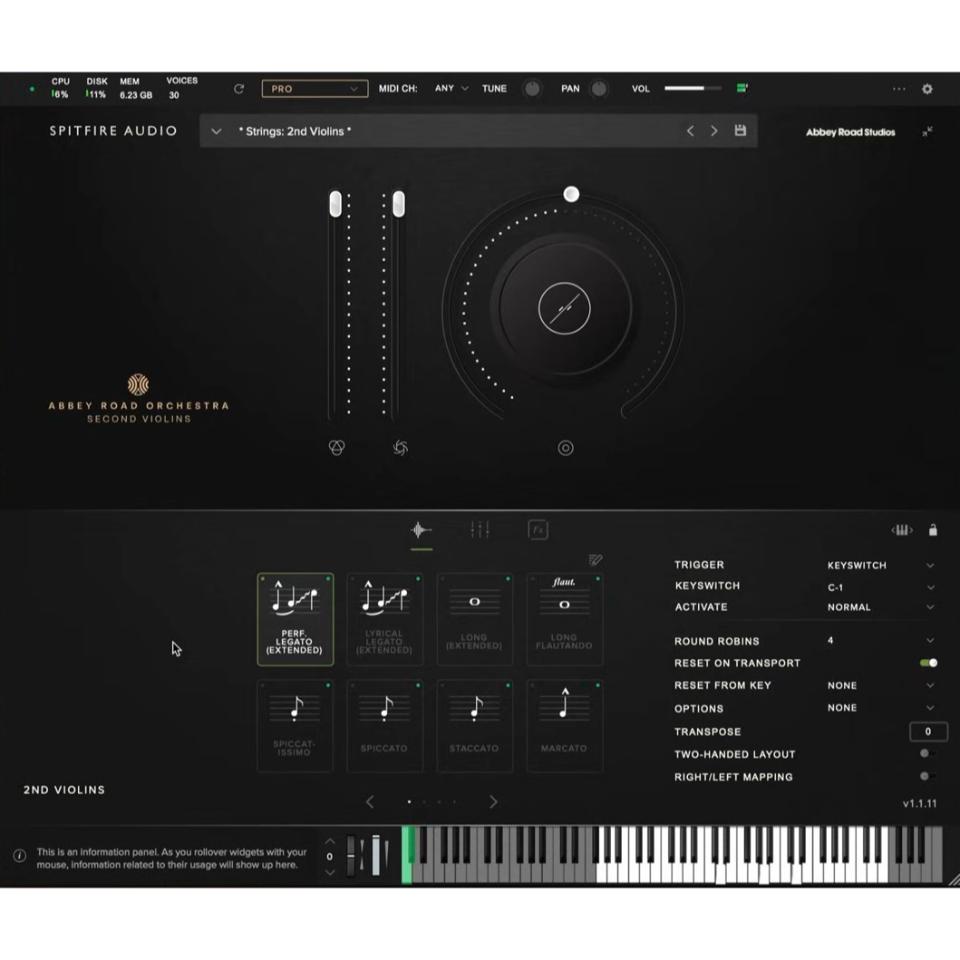The image size is (960, 960).
Task: Open the Trigger Keyswitch dropdown
Action: point(880,565)
